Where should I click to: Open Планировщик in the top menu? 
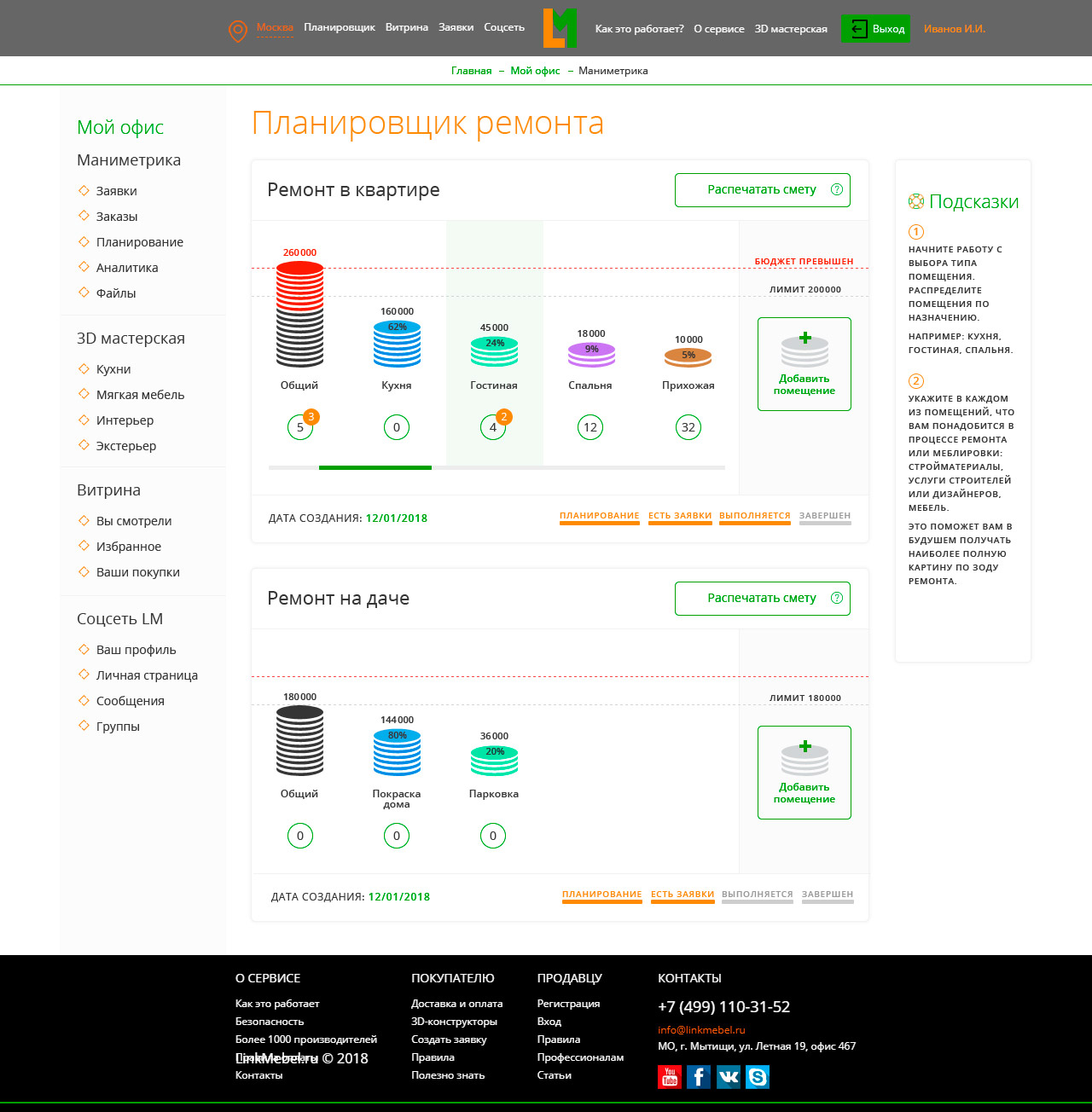click(x=340, y=27)
